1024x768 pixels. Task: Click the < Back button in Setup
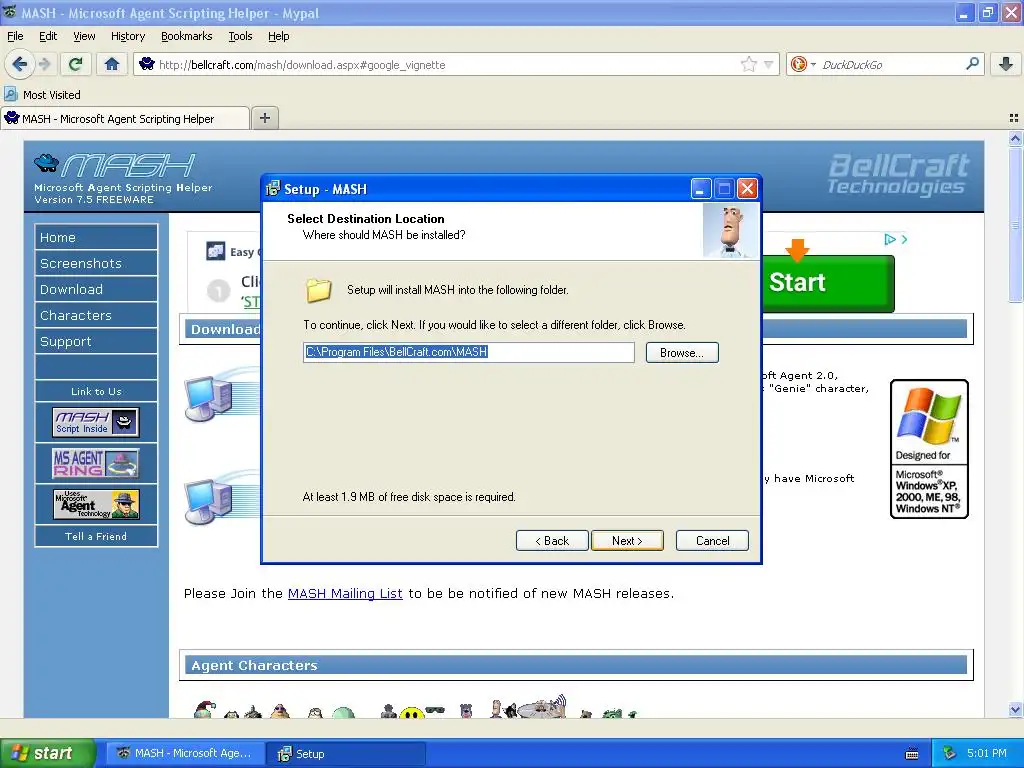552,541
